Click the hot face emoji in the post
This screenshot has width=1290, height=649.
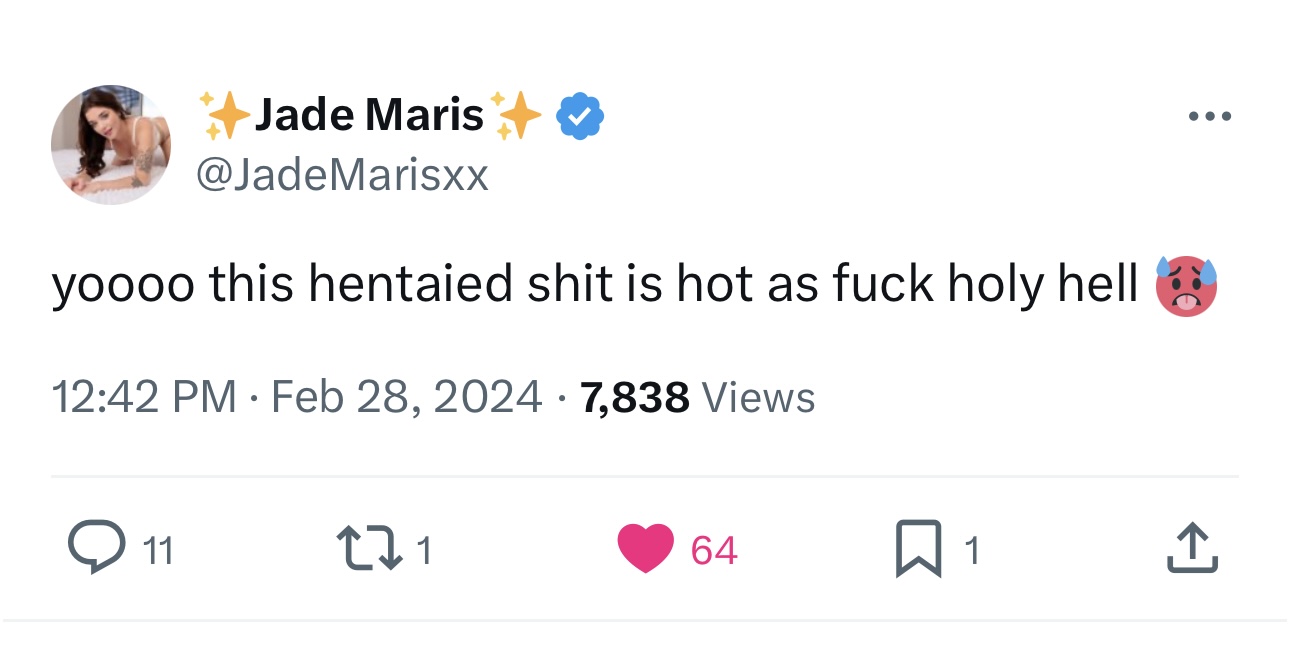pyautogui.click(x=1186, y=286)
